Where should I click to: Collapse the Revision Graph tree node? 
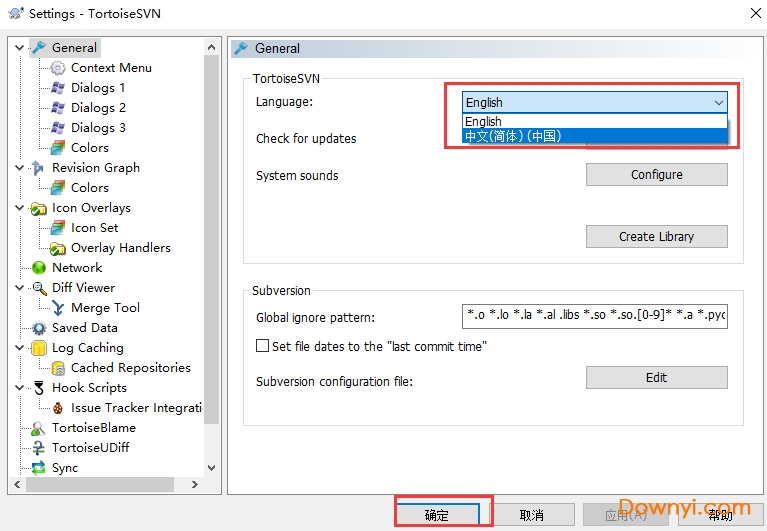pos(20,168)
